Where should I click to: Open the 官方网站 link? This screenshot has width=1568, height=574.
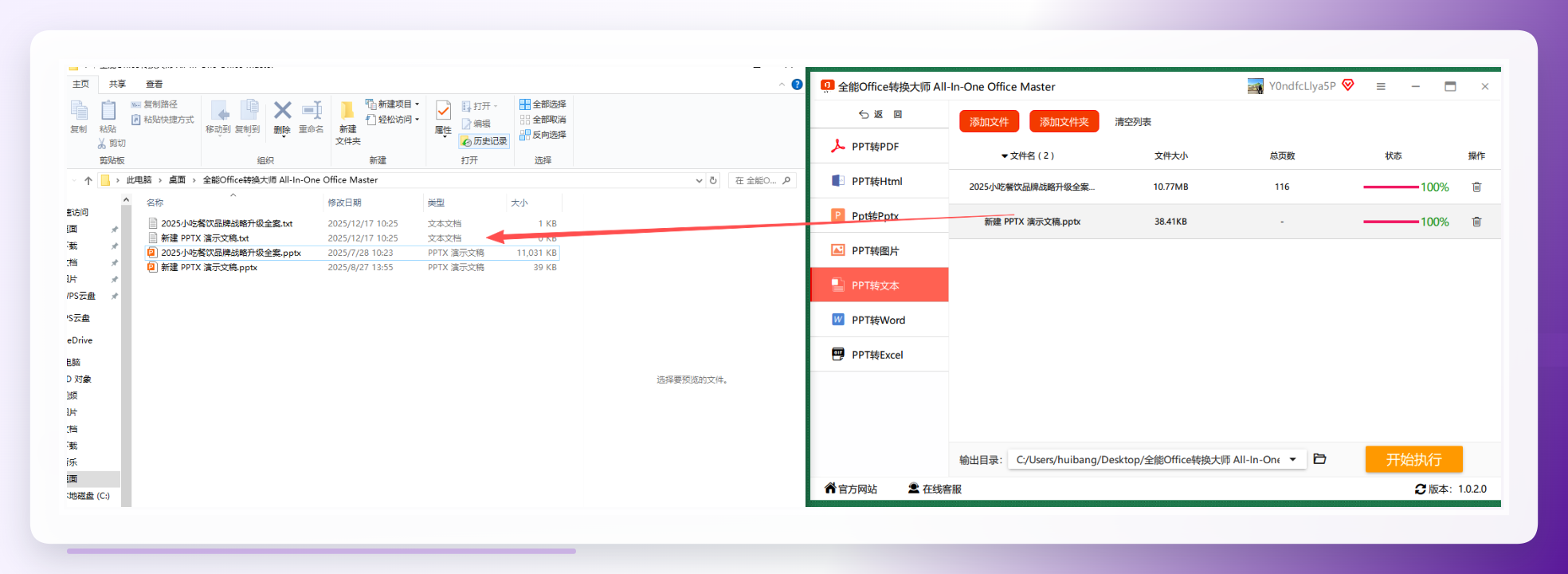(851, 489)
